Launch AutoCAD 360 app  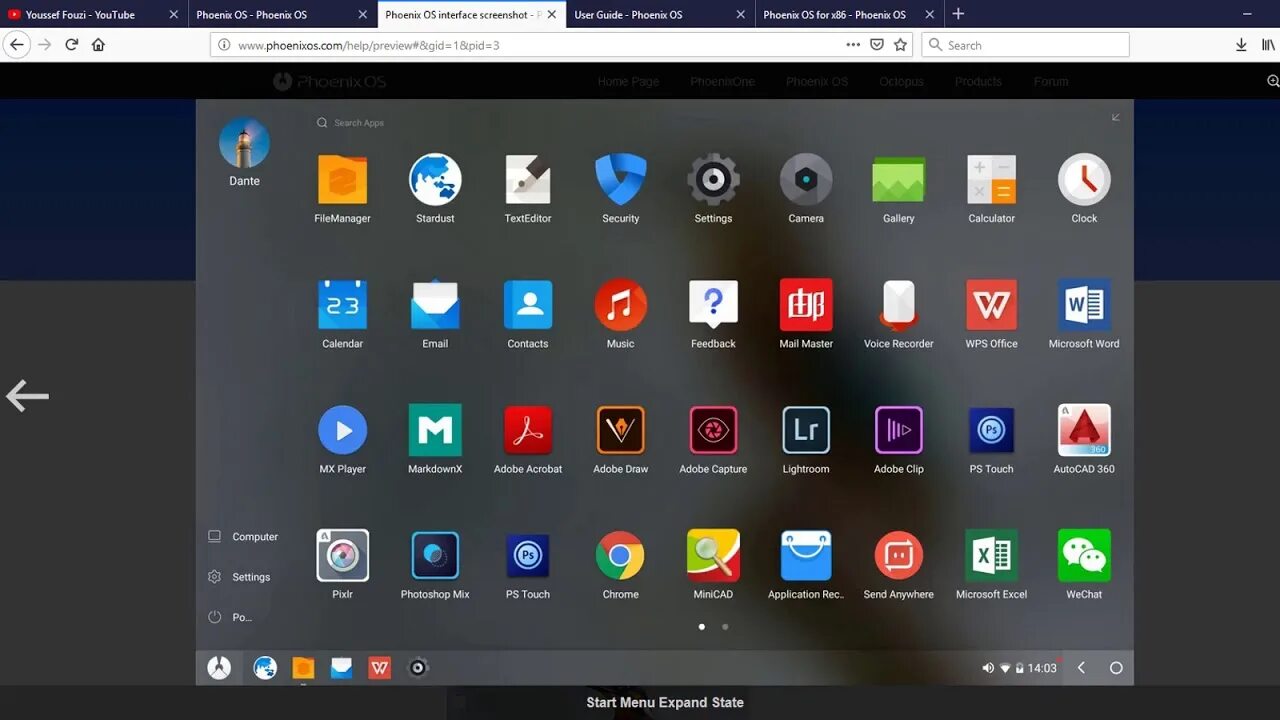(x=1084, y=430)
